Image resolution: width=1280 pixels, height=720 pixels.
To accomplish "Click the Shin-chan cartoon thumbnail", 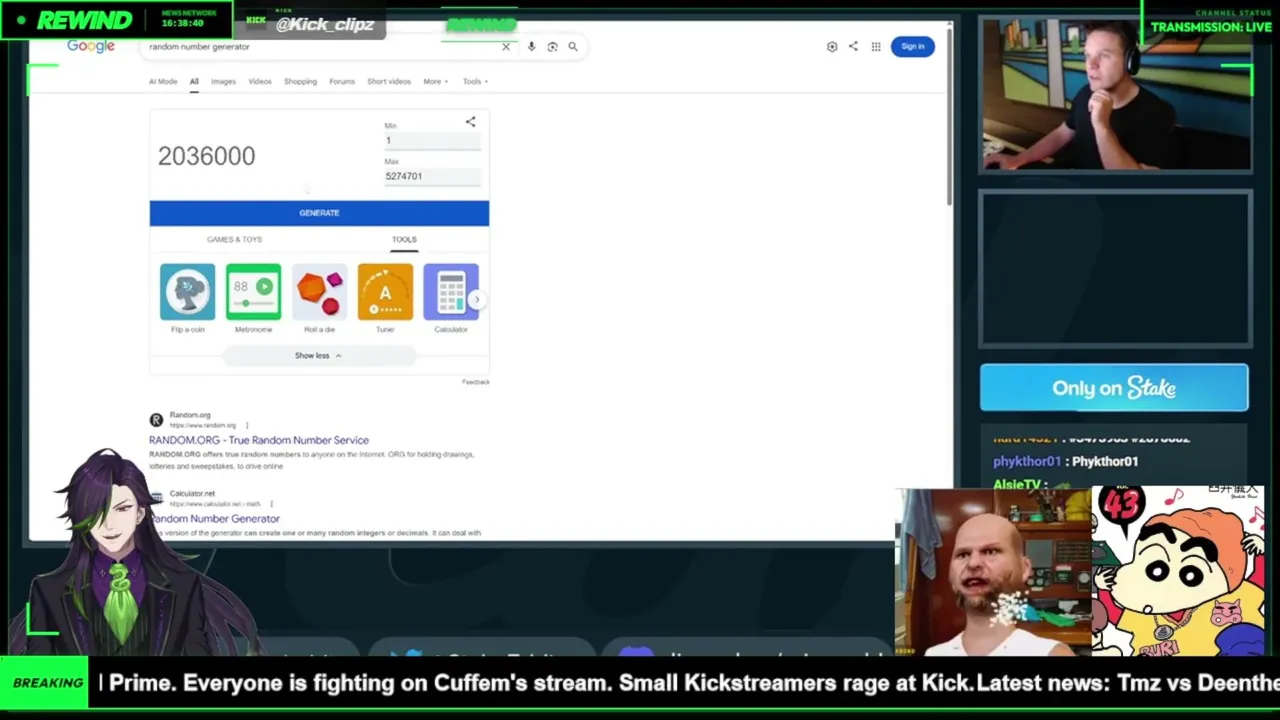I will click(1177, 571).
